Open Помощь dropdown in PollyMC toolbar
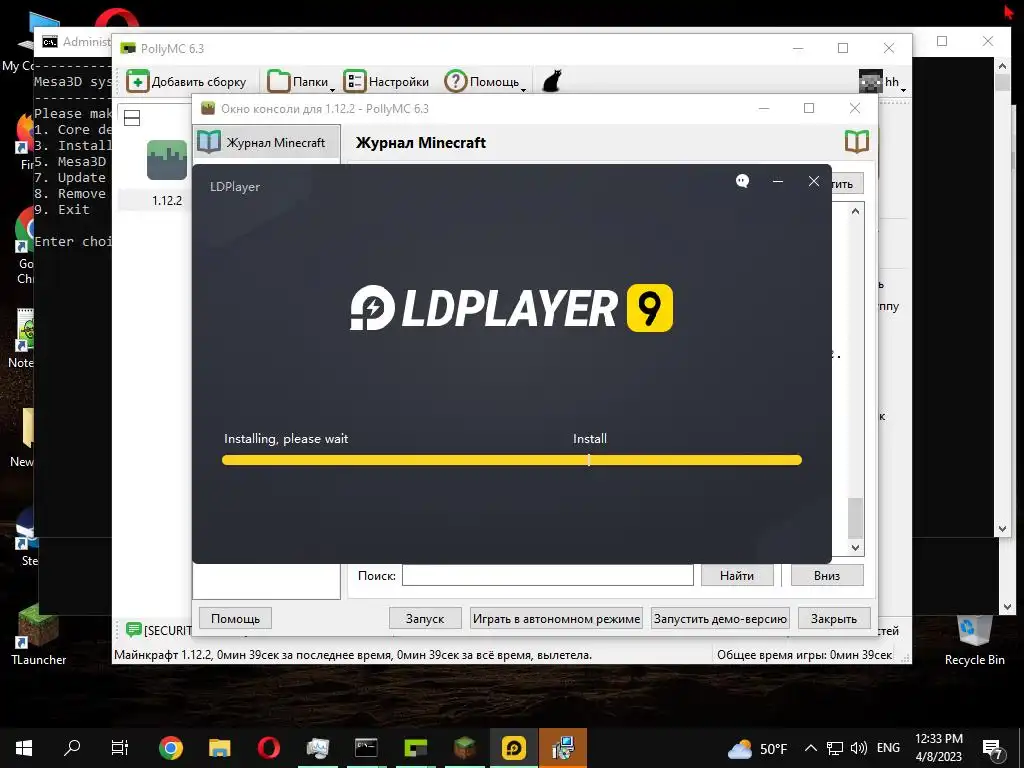The image size is (1024, 768). (x=485, y=82)
